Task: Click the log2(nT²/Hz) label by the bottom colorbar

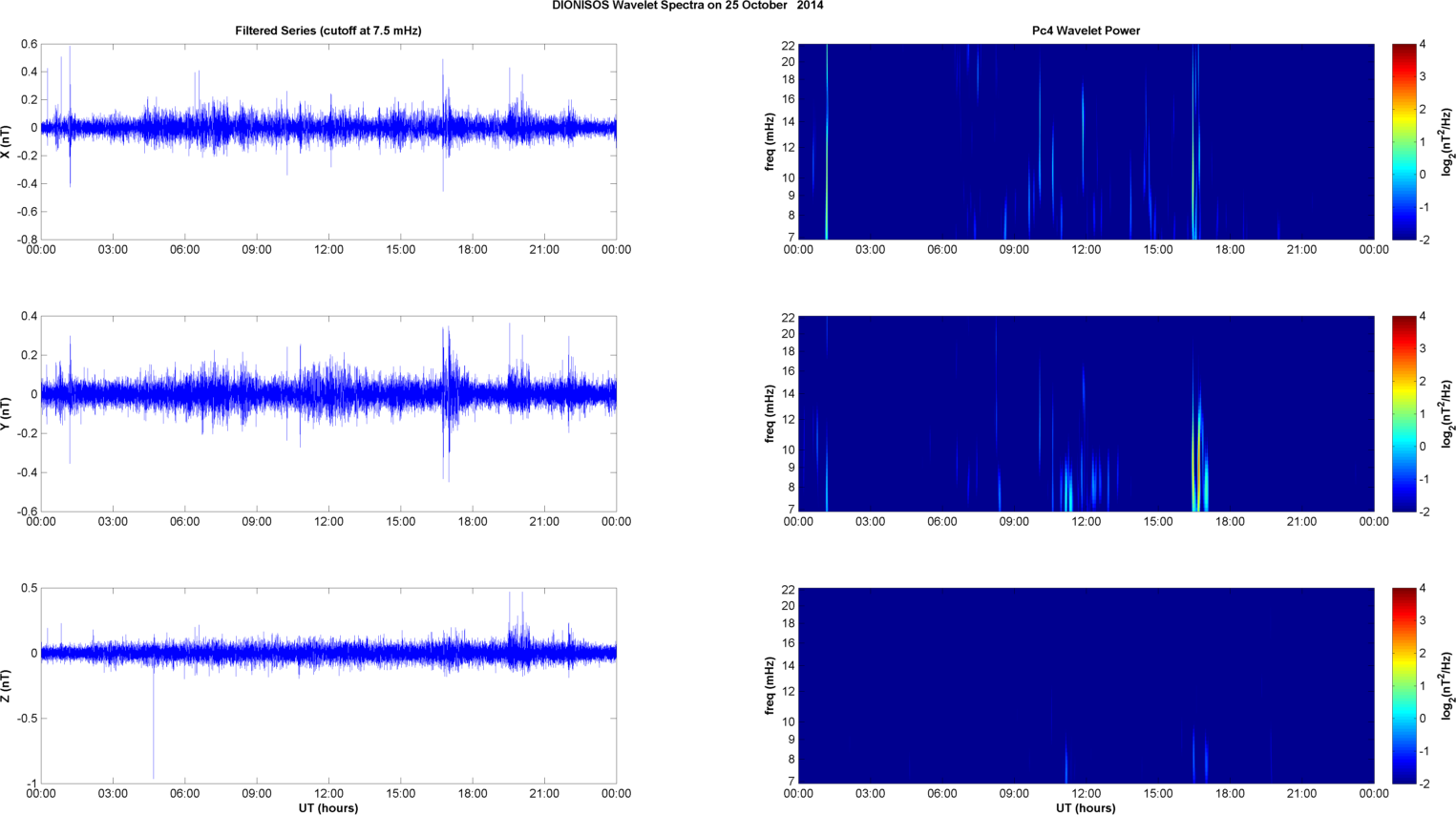Action: click(1447, 685)
